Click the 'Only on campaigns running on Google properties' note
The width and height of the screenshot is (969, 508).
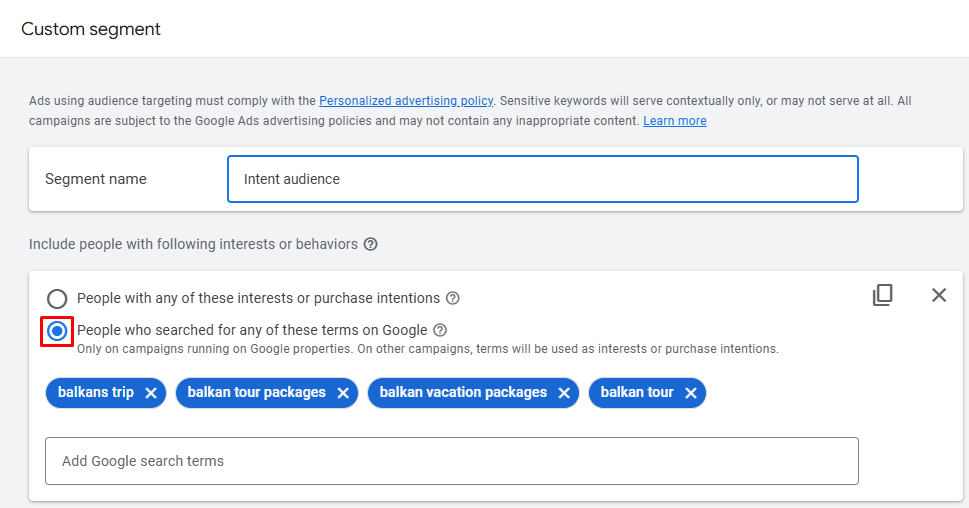tap(428, 349)
